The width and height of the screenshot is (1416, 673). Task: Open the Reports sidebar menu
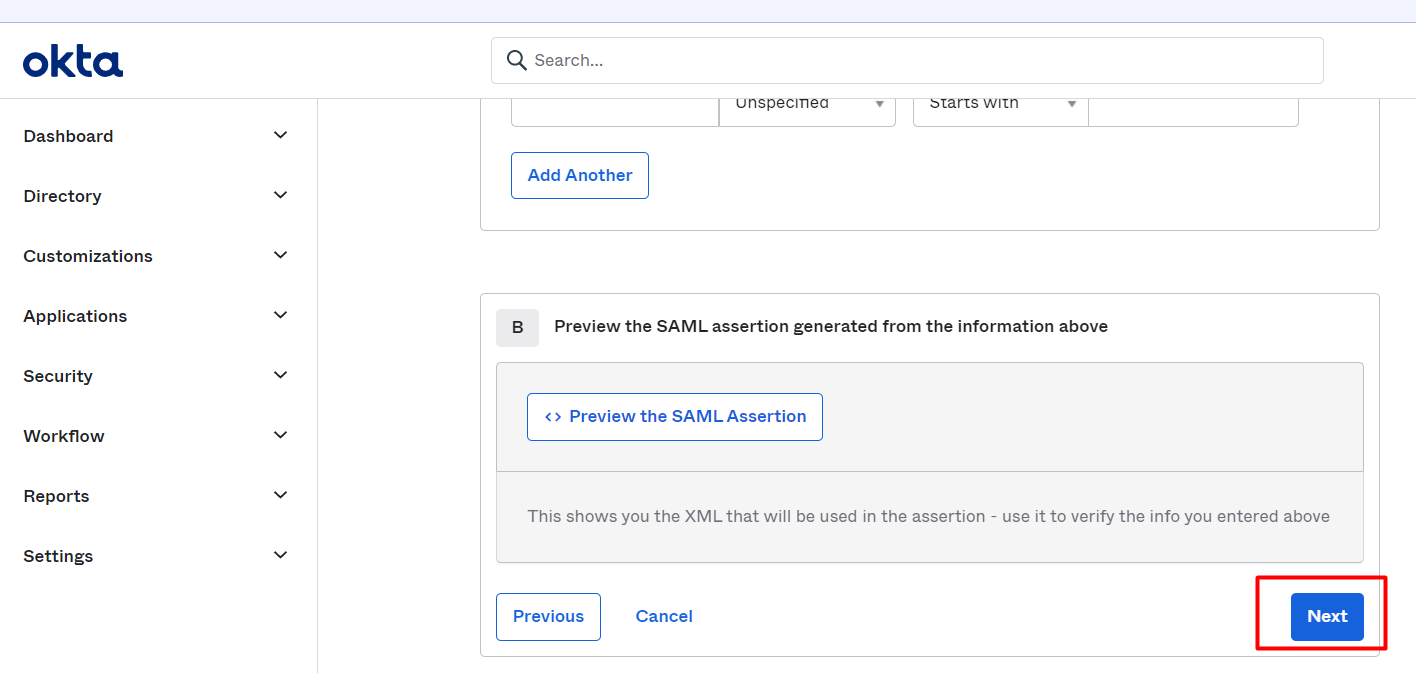point(56,496)
